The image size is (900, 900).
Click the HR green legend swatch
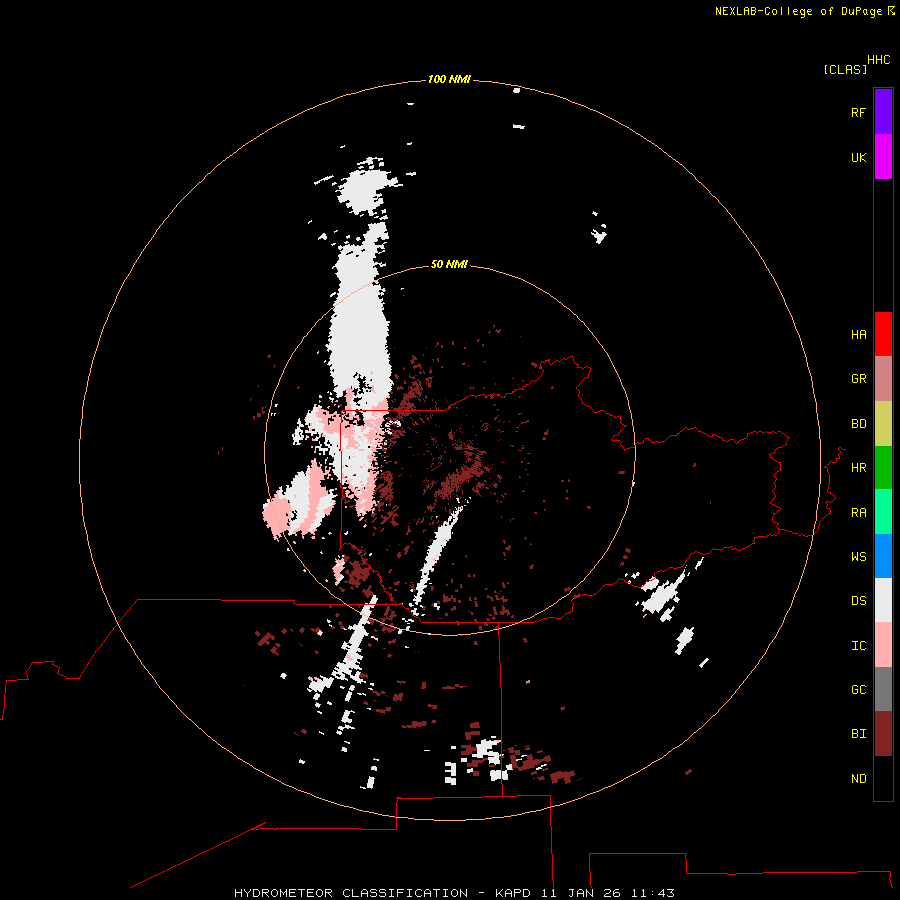(883, 468)
